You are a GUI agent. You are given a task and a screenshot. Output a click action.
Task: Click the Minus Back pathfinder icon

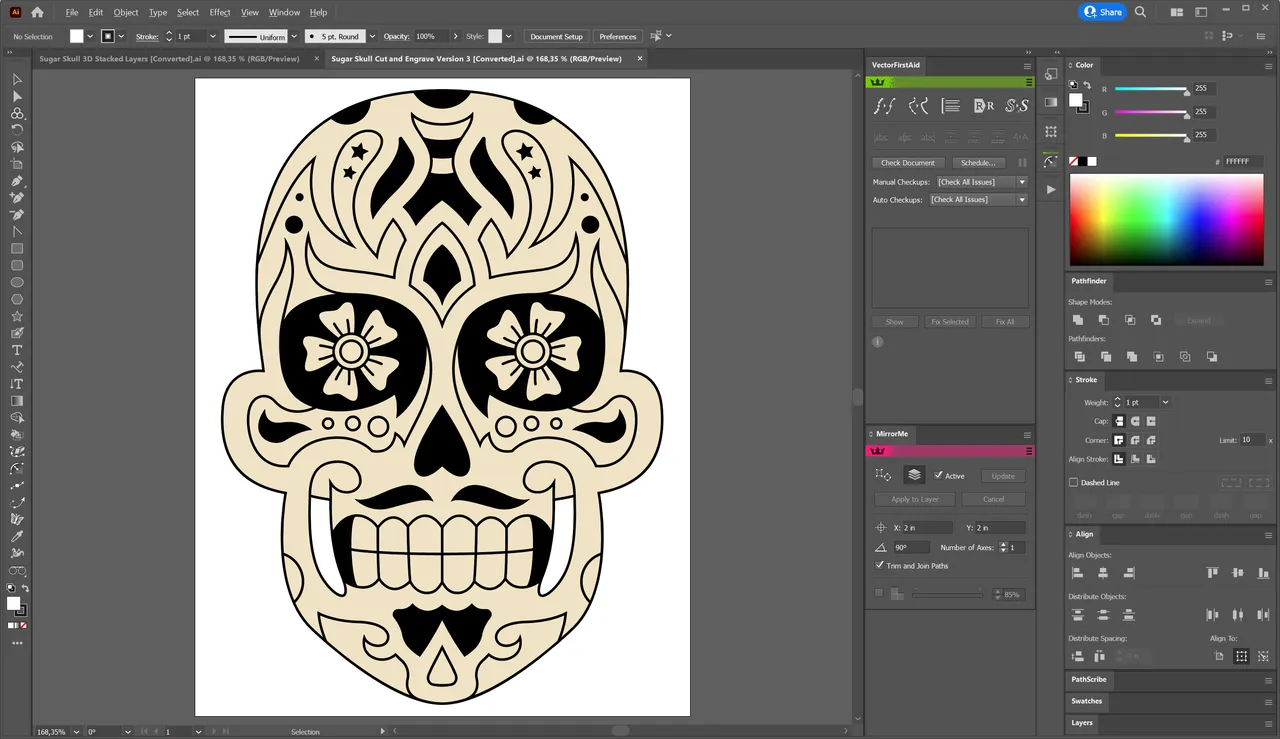point(1212,357)
